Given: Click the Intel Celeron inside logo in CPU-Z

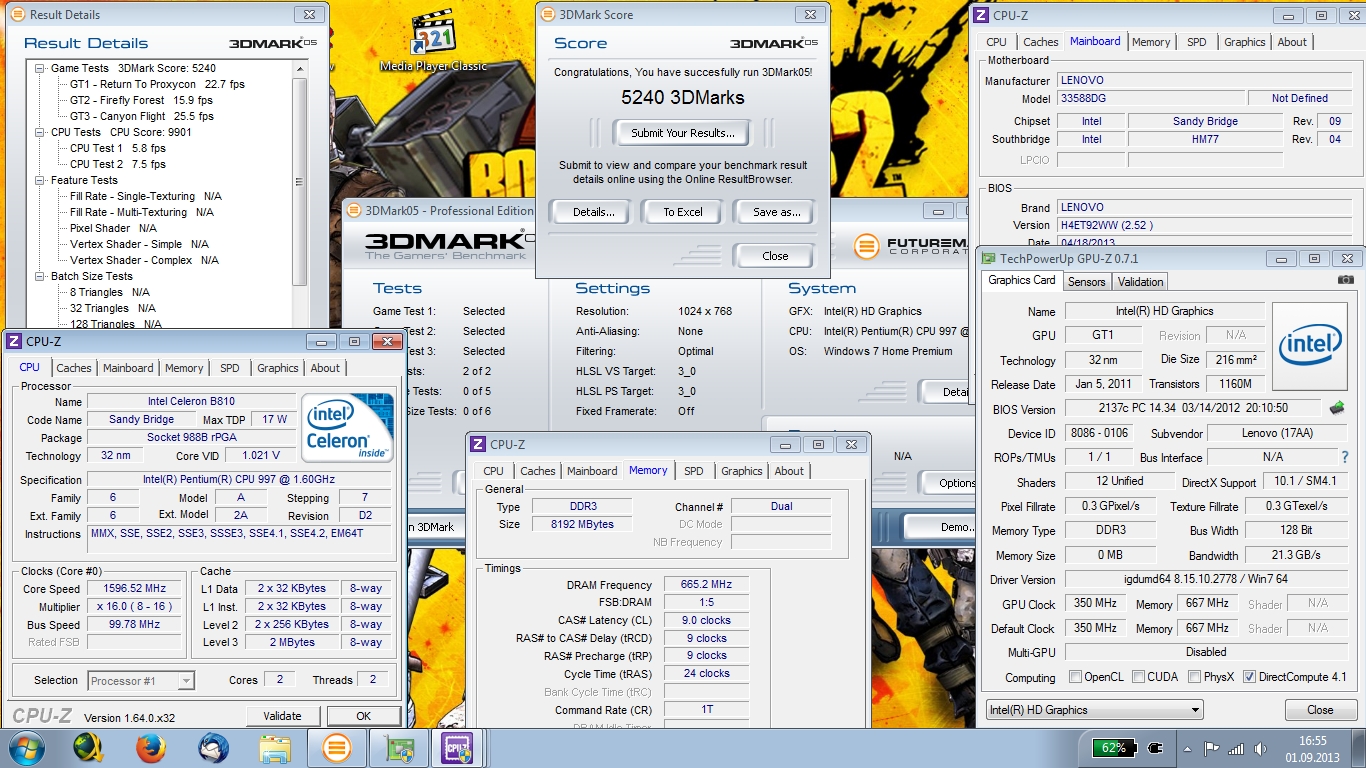Looking at the screenshot, I should point(349,427).
